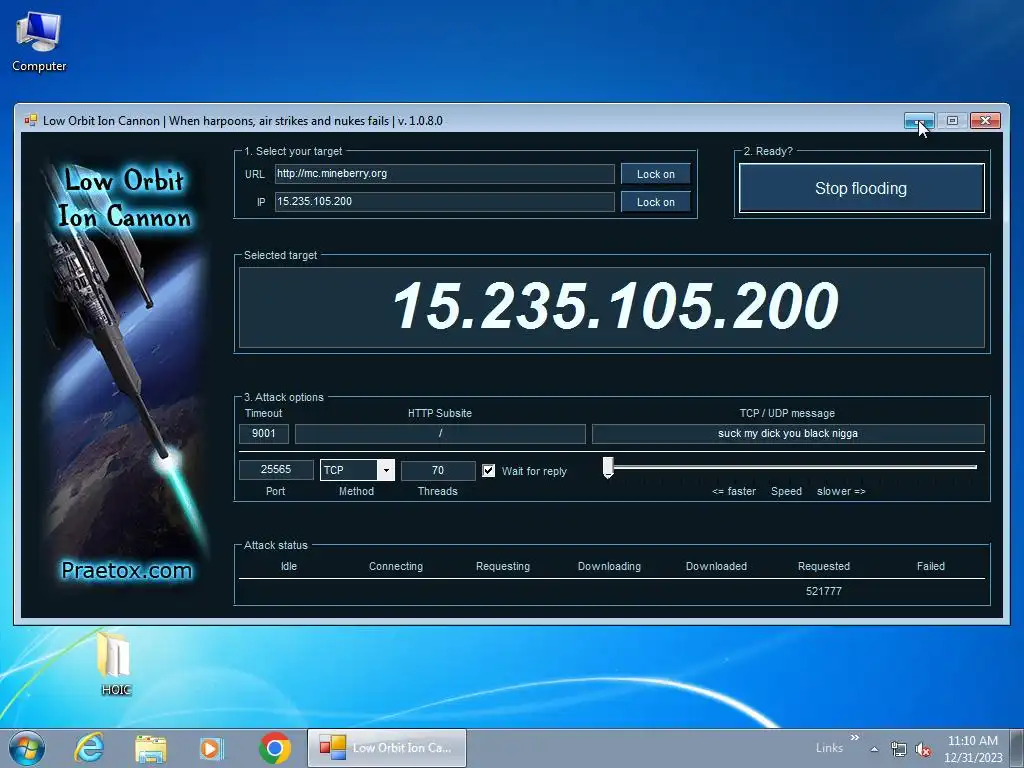Click the Lock on button beside URL
This screenshot has width=1024, height=768.
tap(656, 174)
